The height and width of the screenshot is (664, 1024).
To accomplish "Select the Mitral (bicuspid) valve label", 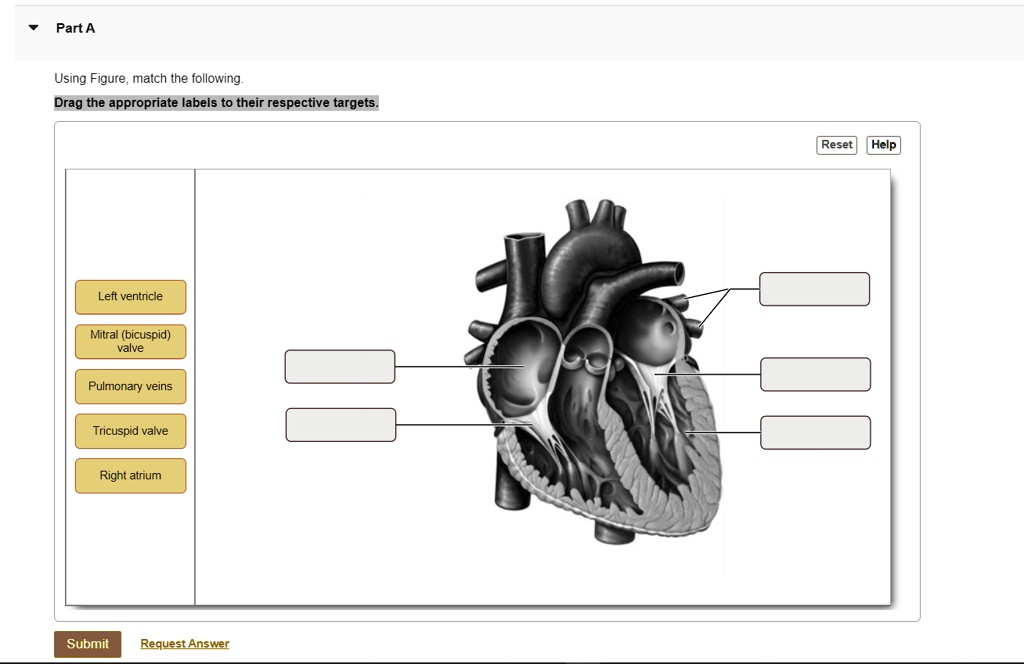I will [x=130, y=341].
